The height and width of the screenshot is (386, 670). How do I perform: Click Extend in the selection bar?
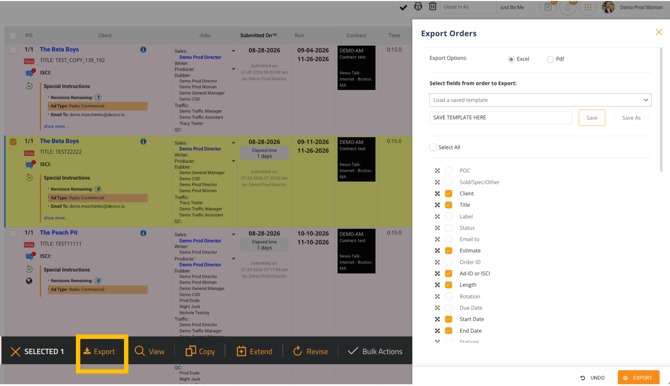pos(254,351)
